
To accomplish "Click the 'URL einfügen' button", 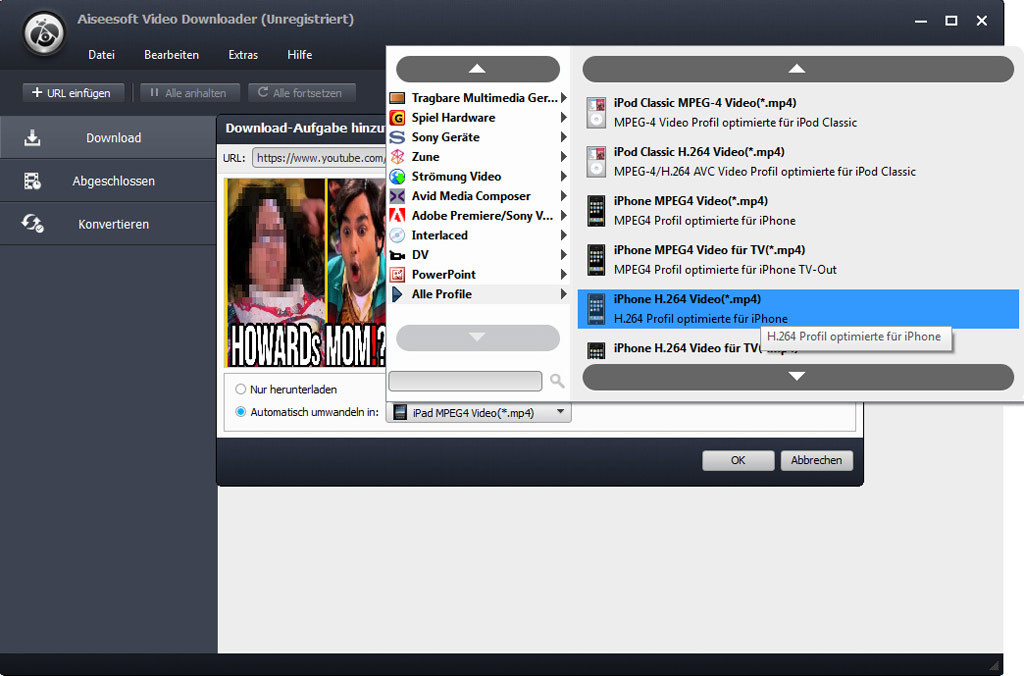I will (72, 93).
